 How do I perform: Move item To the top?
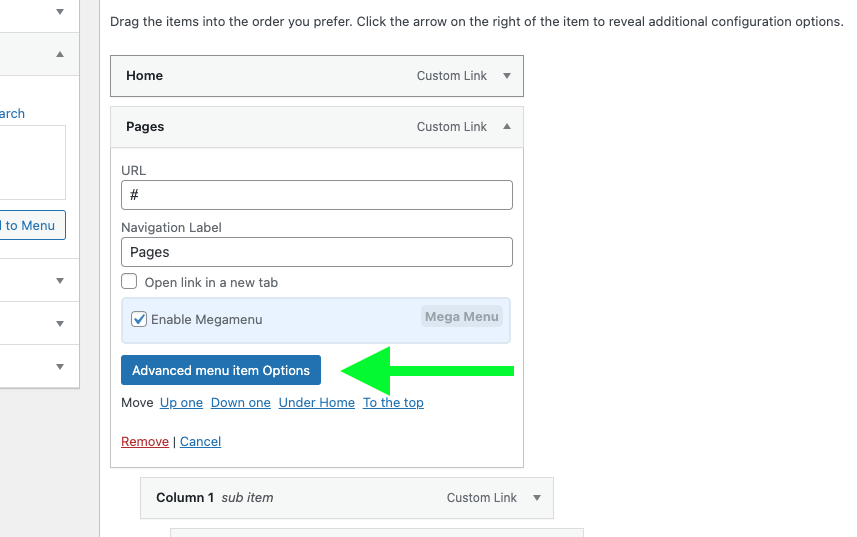(x=393, y=403)
